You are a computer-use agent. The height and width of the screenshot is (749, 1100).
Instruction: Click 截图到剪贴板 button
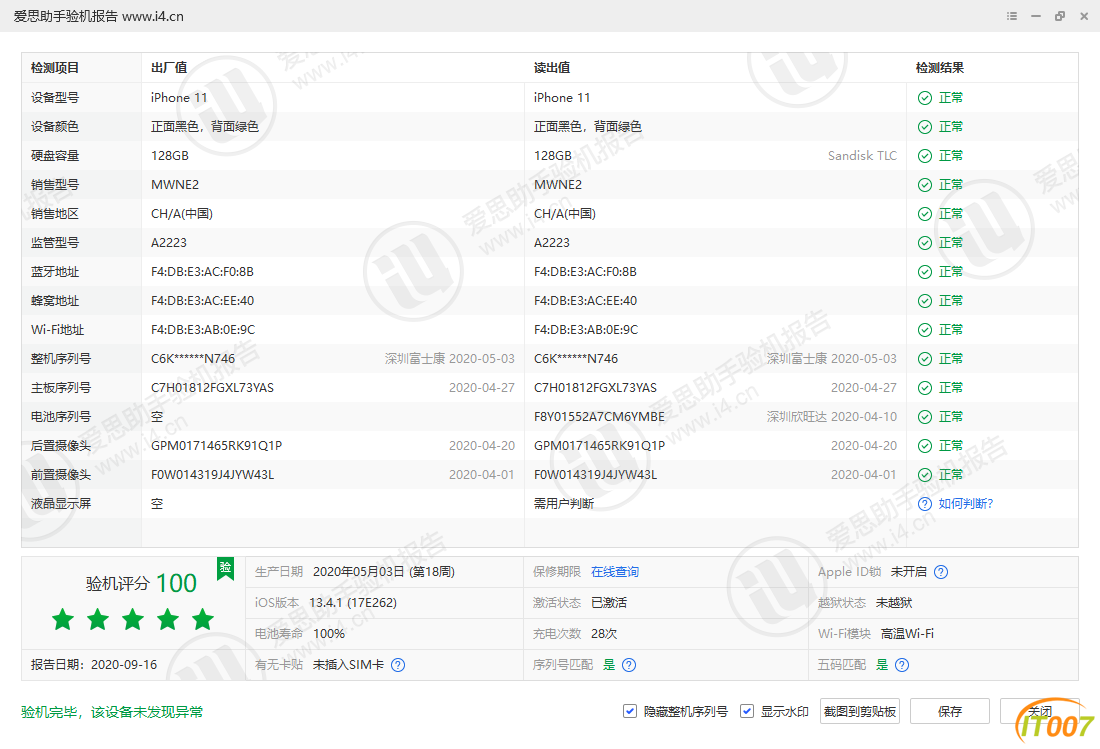(x=859, y=711)
